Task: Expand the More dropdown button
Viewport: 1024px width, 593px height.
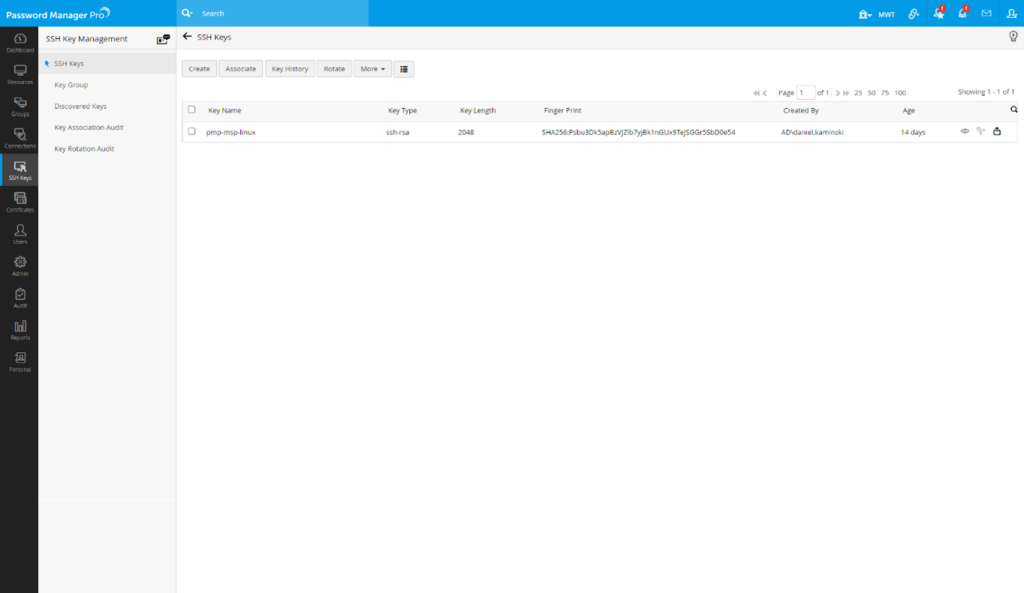Action: tap(372, 69)
